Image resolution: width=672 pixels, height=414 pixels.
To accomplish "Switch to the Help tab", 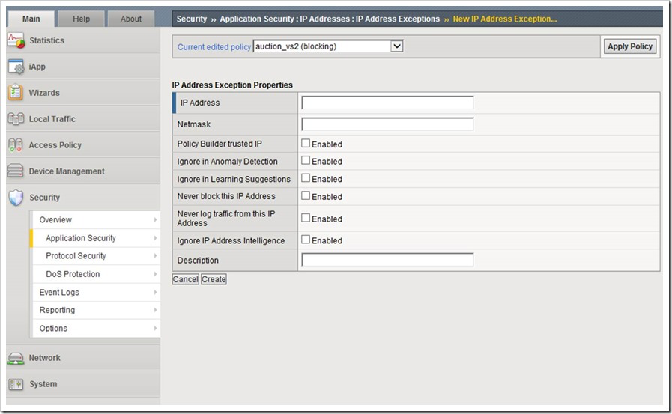I will point(81,19).
